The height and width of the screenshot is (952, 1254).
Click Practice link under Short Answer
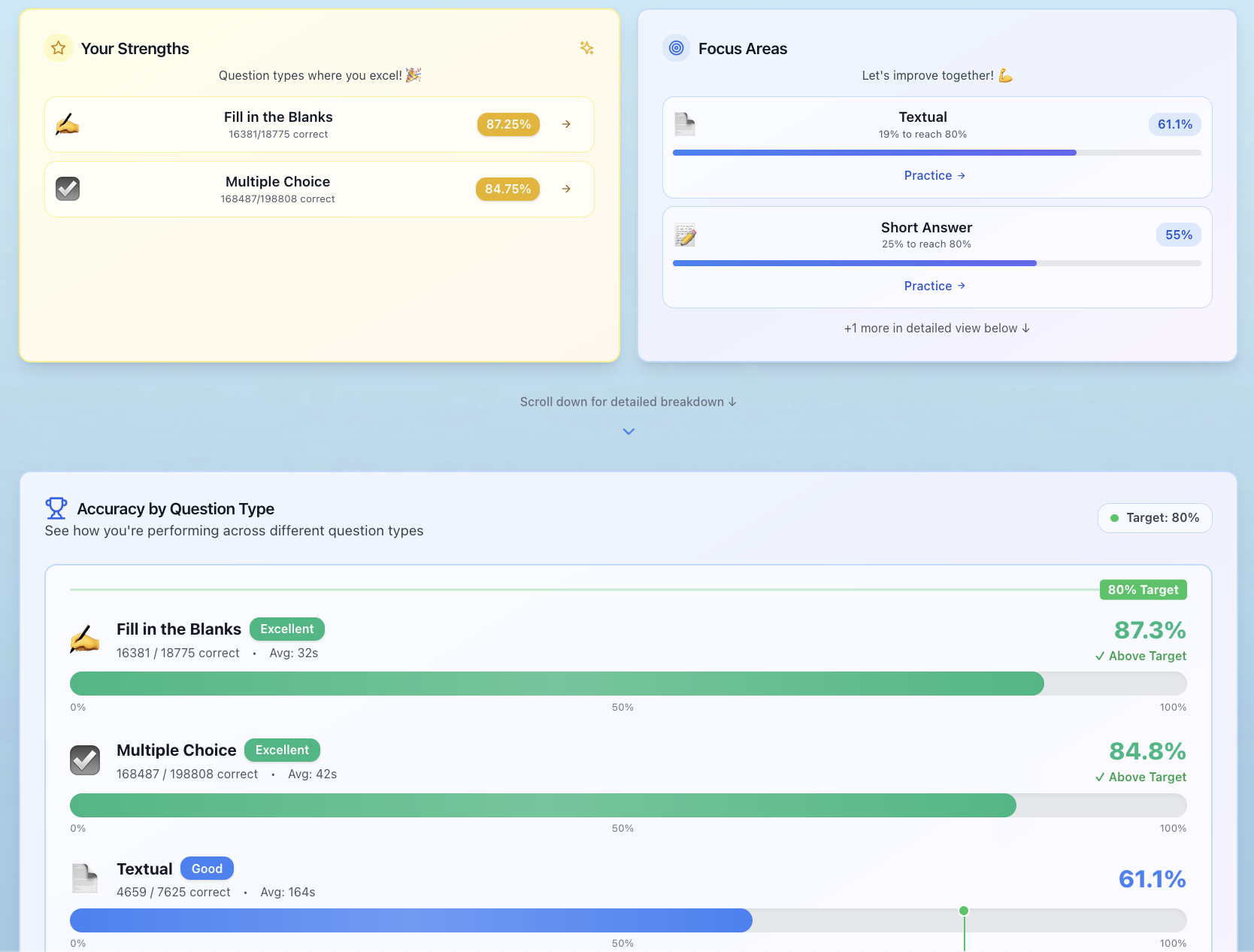click(934, 286)
